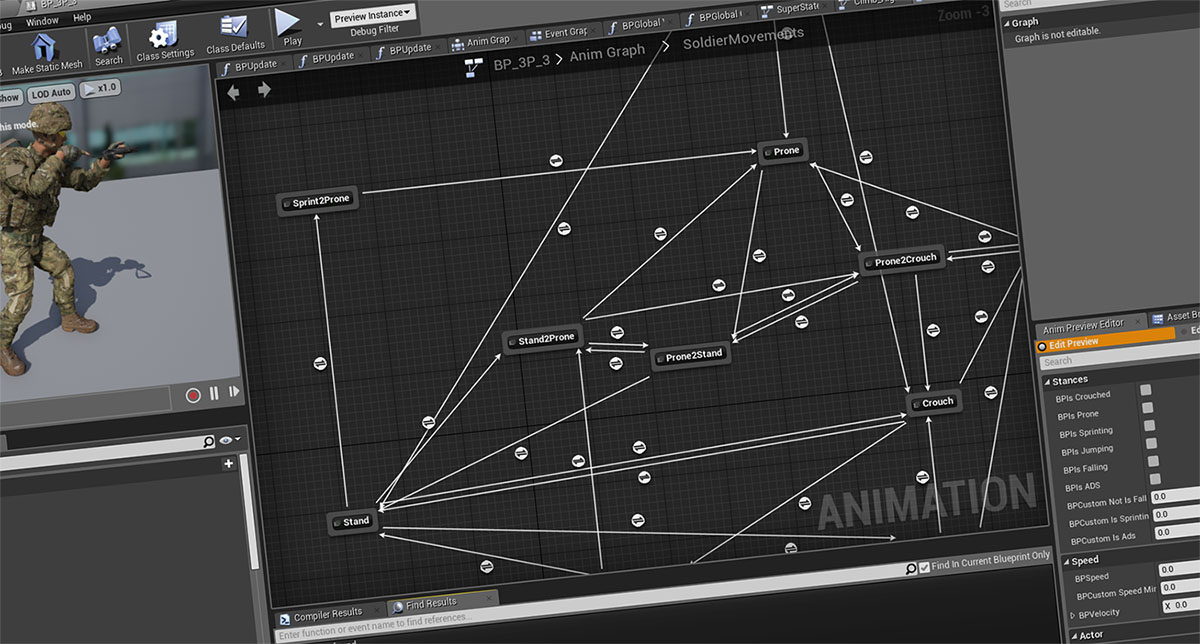Select the Stand state node
The image size is (1200, 644).
[x=353, y=521]
